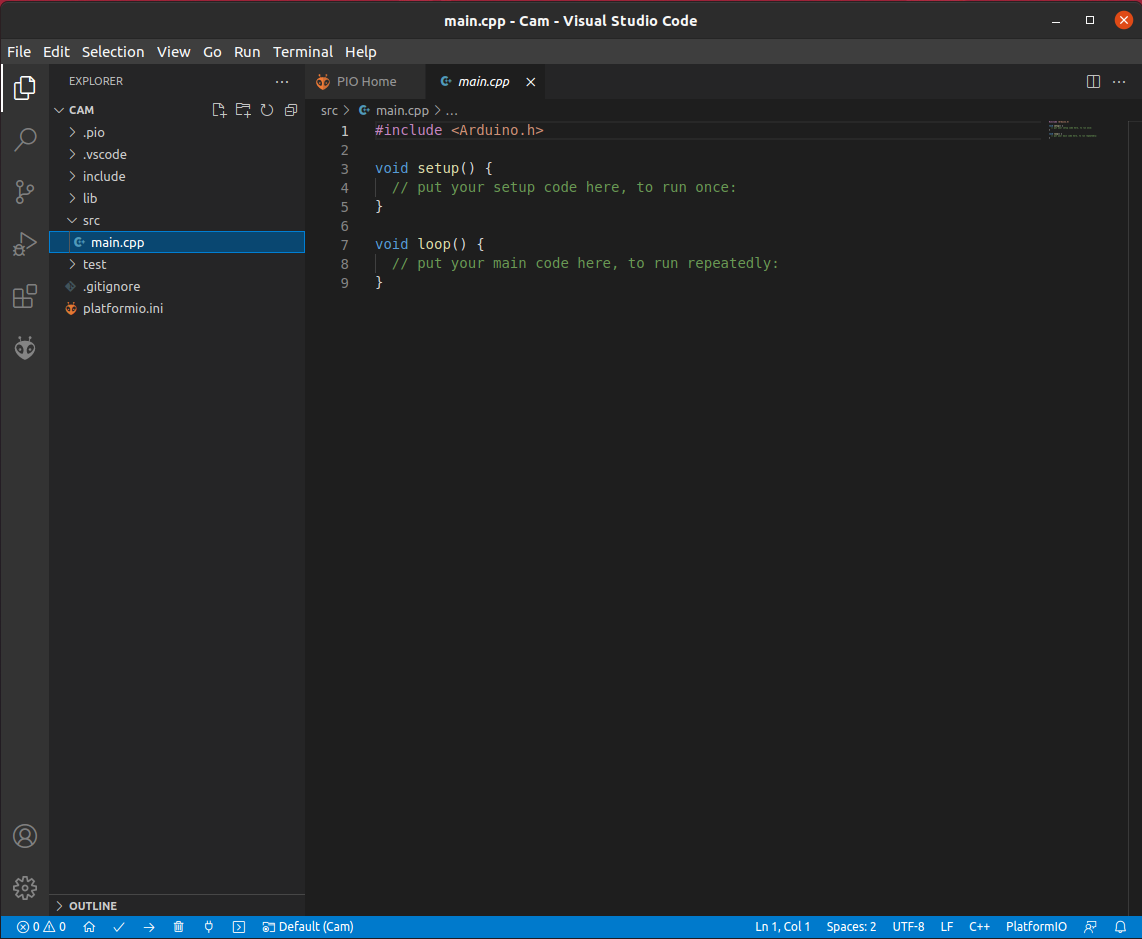The image size is (1142, 939).
Task: Select the main.cpp editor tab
Action: point(484,82)
